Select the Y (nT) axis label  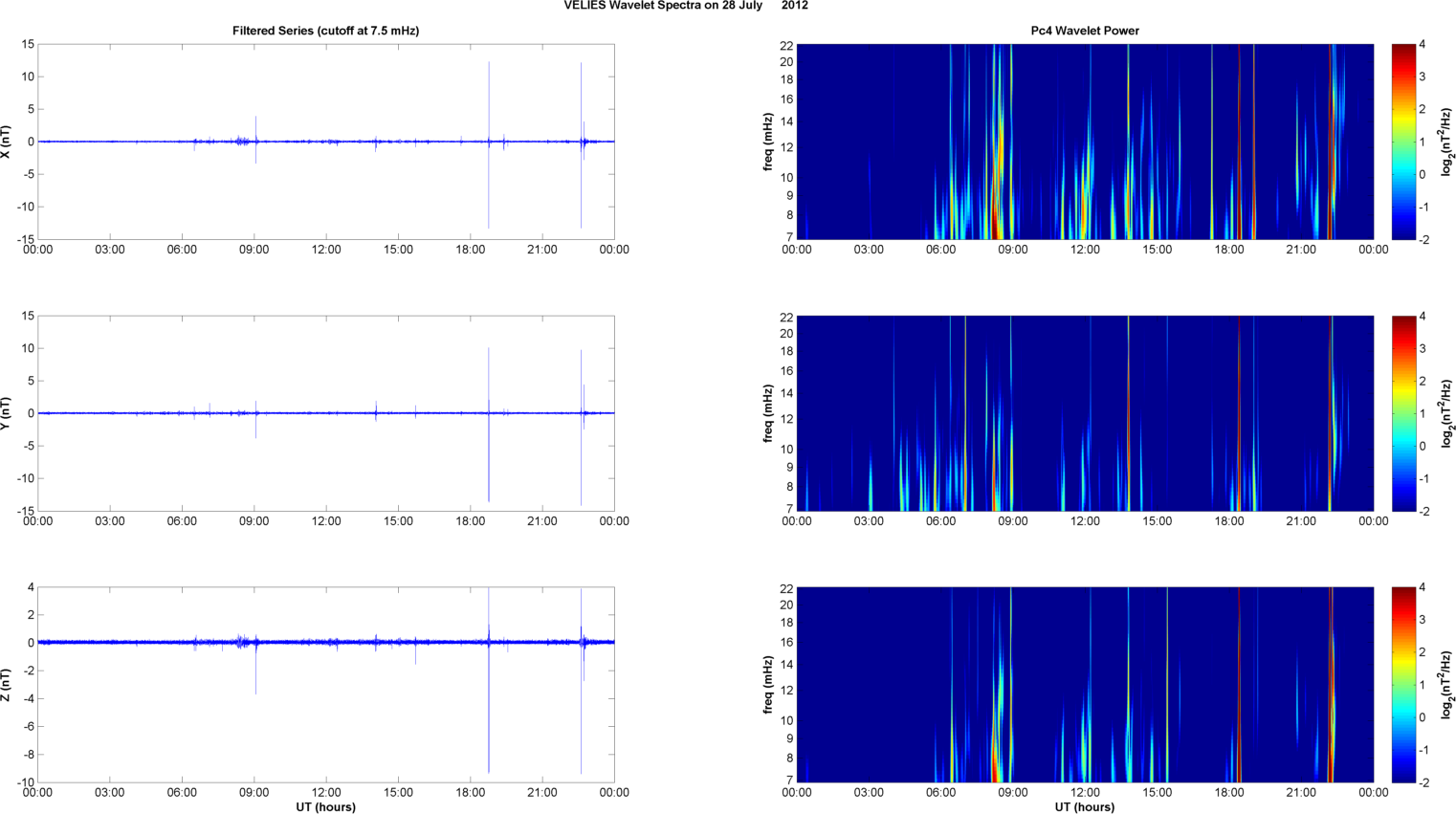[6, 413]
